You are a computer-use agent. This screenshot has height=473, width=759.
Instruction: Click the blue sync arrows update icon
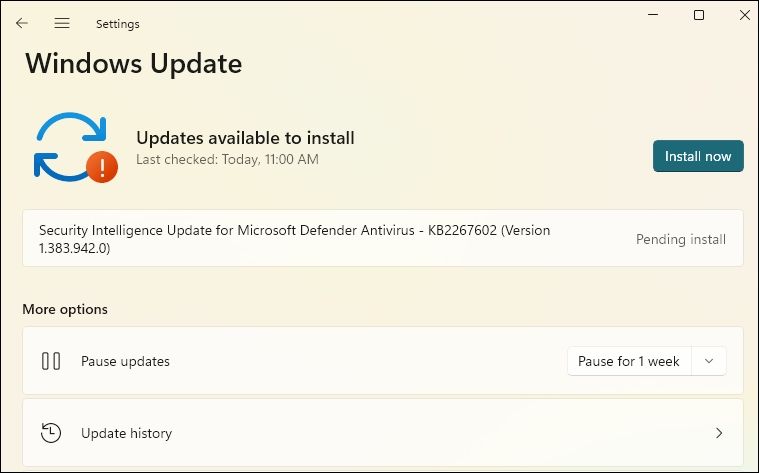(x=67, y=145)
